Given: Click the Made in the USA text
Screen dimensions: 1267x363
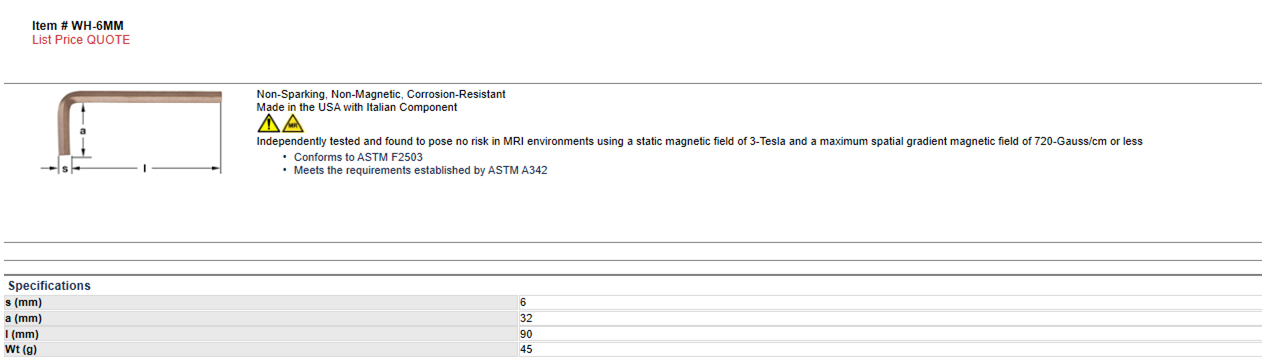Looking at the screenshot, I should [357, 107].
